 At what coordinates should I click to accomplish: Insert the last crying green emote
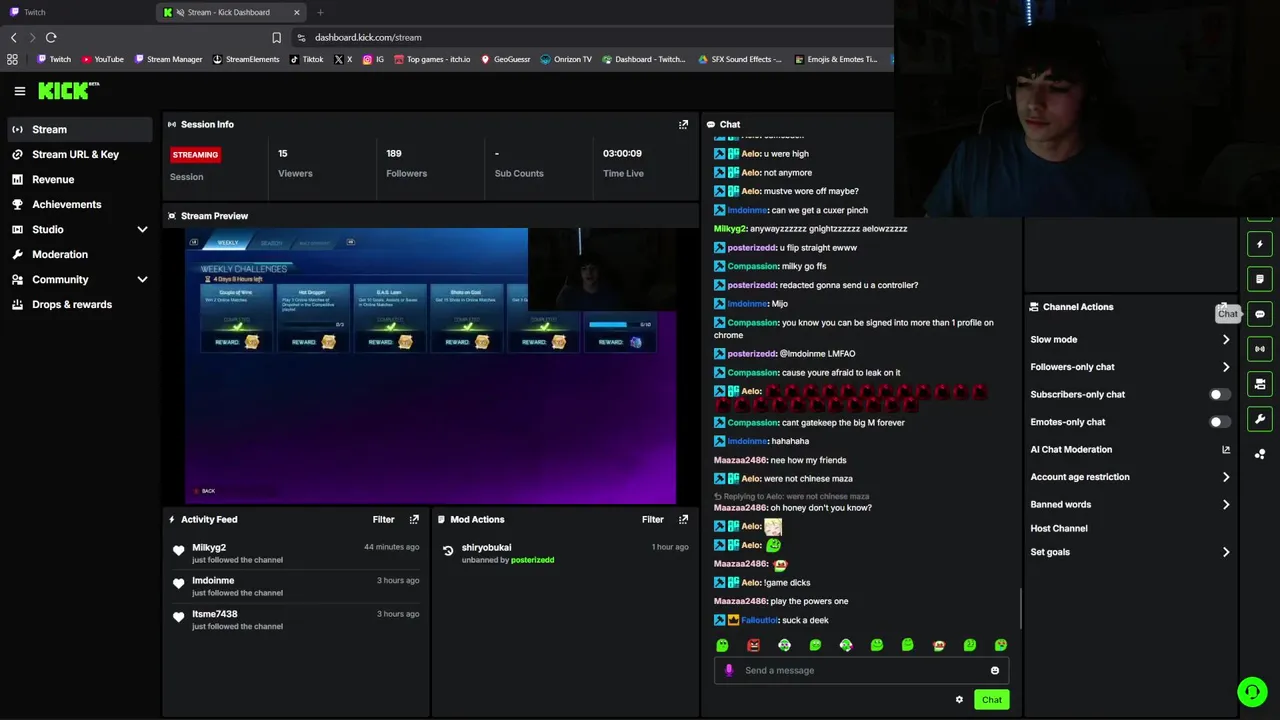[x=1001, y=646]
